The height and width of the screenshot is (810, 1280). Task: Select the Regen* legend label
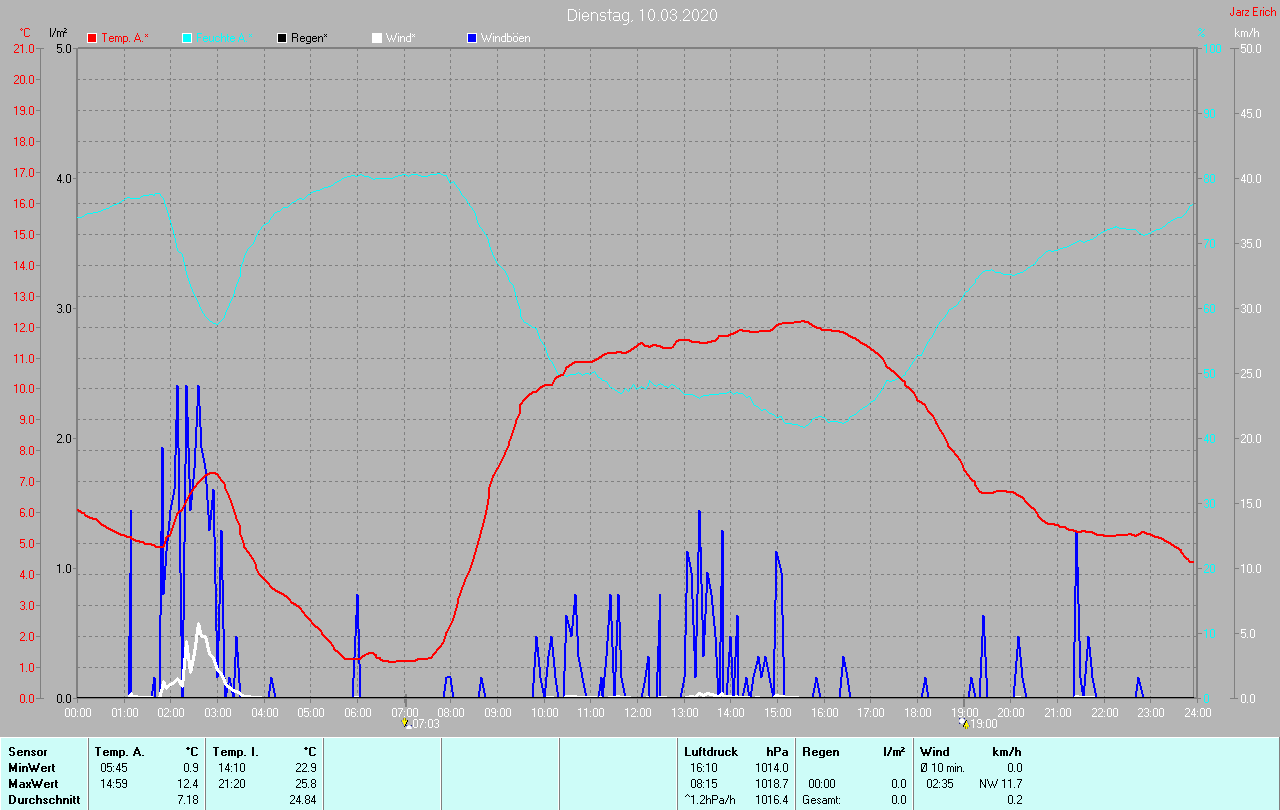[310, 38]
